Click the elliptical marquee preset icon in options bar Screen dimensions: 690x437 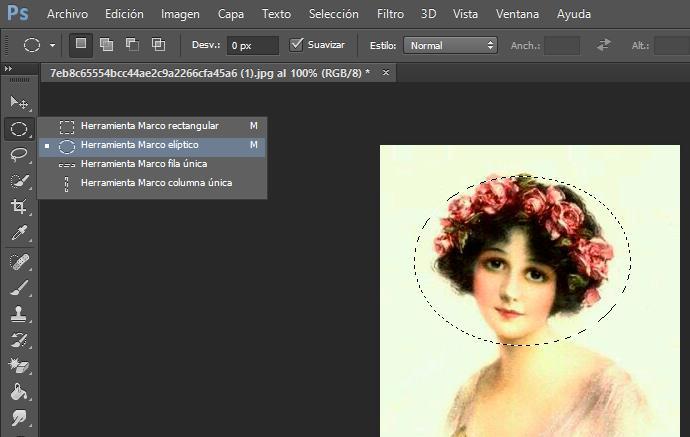[x=32, y=45]
